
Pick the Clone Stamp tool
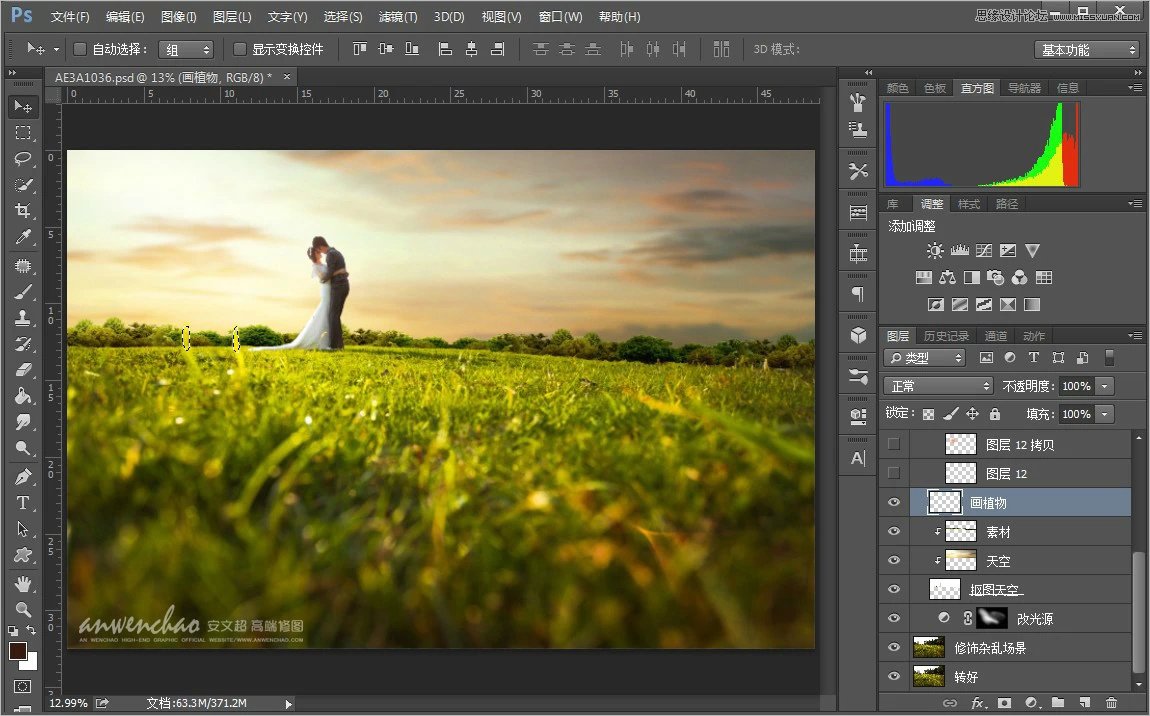22,316
